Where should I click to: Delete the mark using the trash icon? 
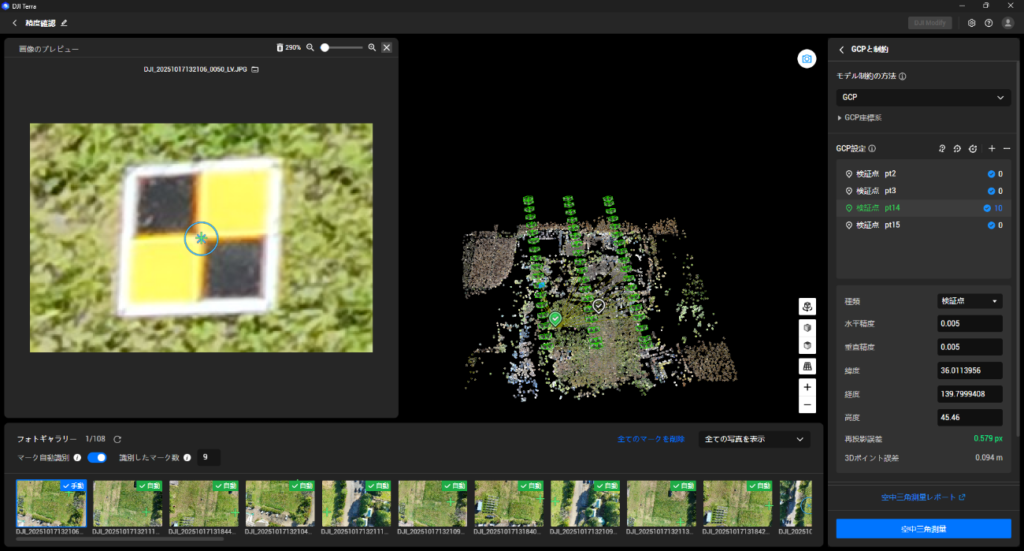280,47
